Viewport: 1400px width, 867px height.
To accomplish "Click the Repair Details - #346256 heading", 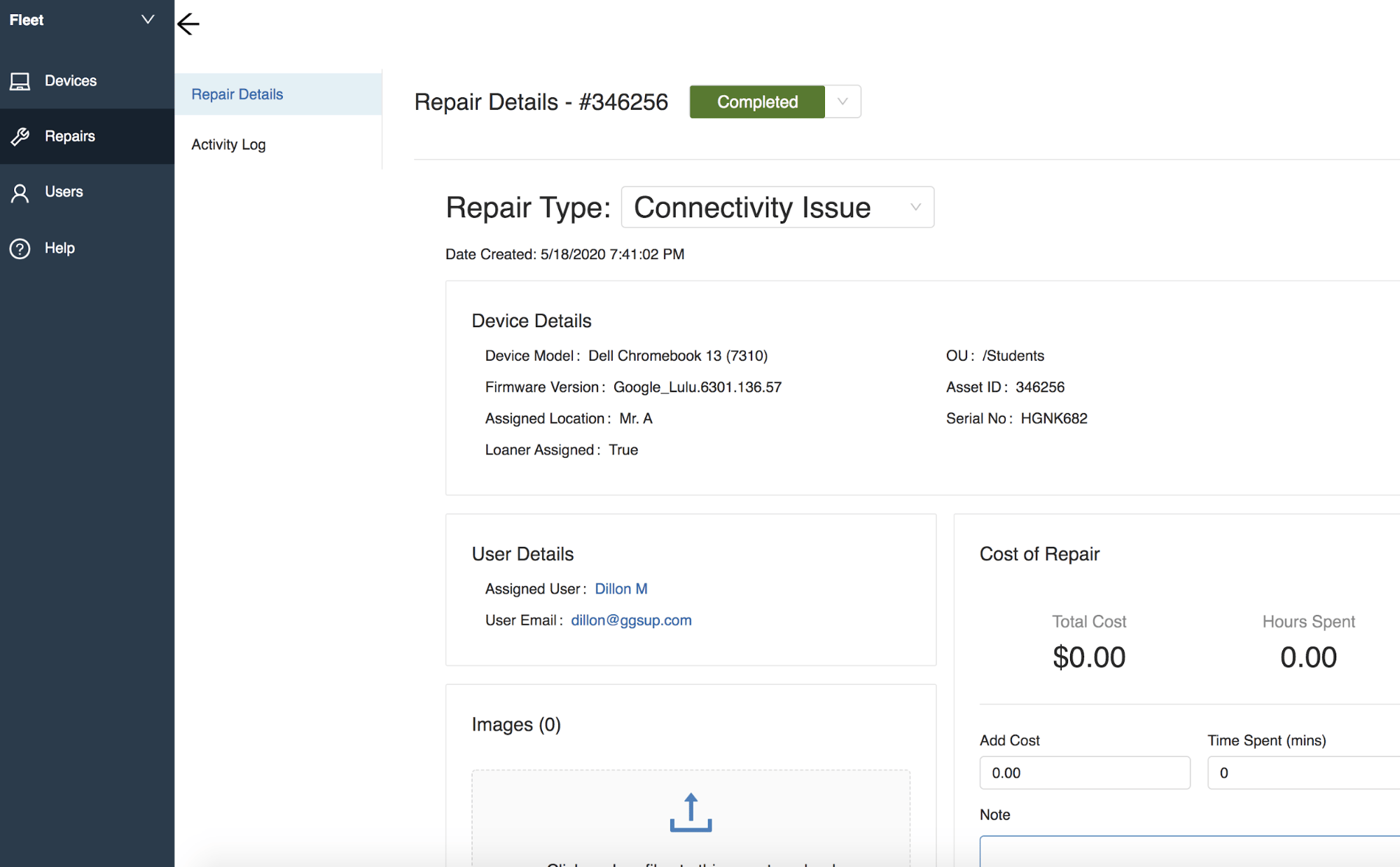I will tap(541, 102).
